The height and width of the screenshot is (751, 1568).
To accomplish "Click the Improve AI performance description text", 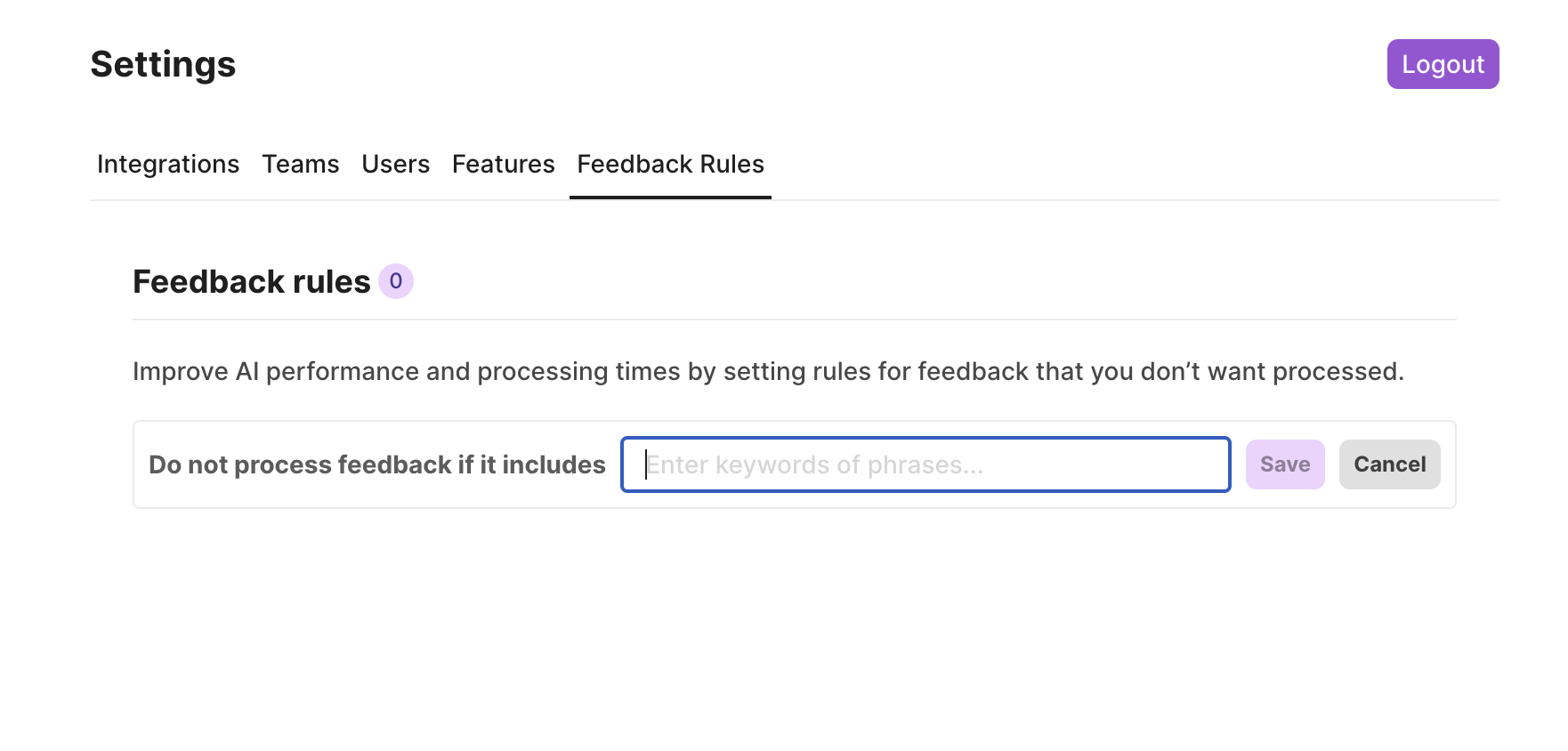I will coord(767,371).
